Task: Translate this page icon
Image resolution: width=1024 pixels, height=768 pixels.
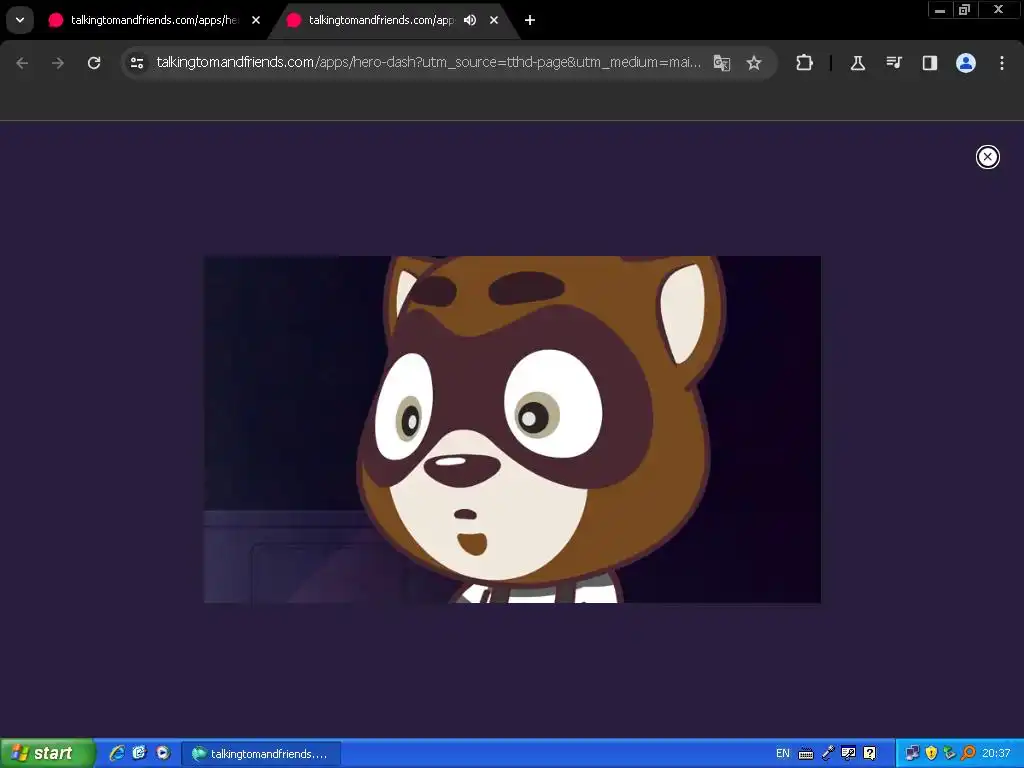Action: [722, 63]
